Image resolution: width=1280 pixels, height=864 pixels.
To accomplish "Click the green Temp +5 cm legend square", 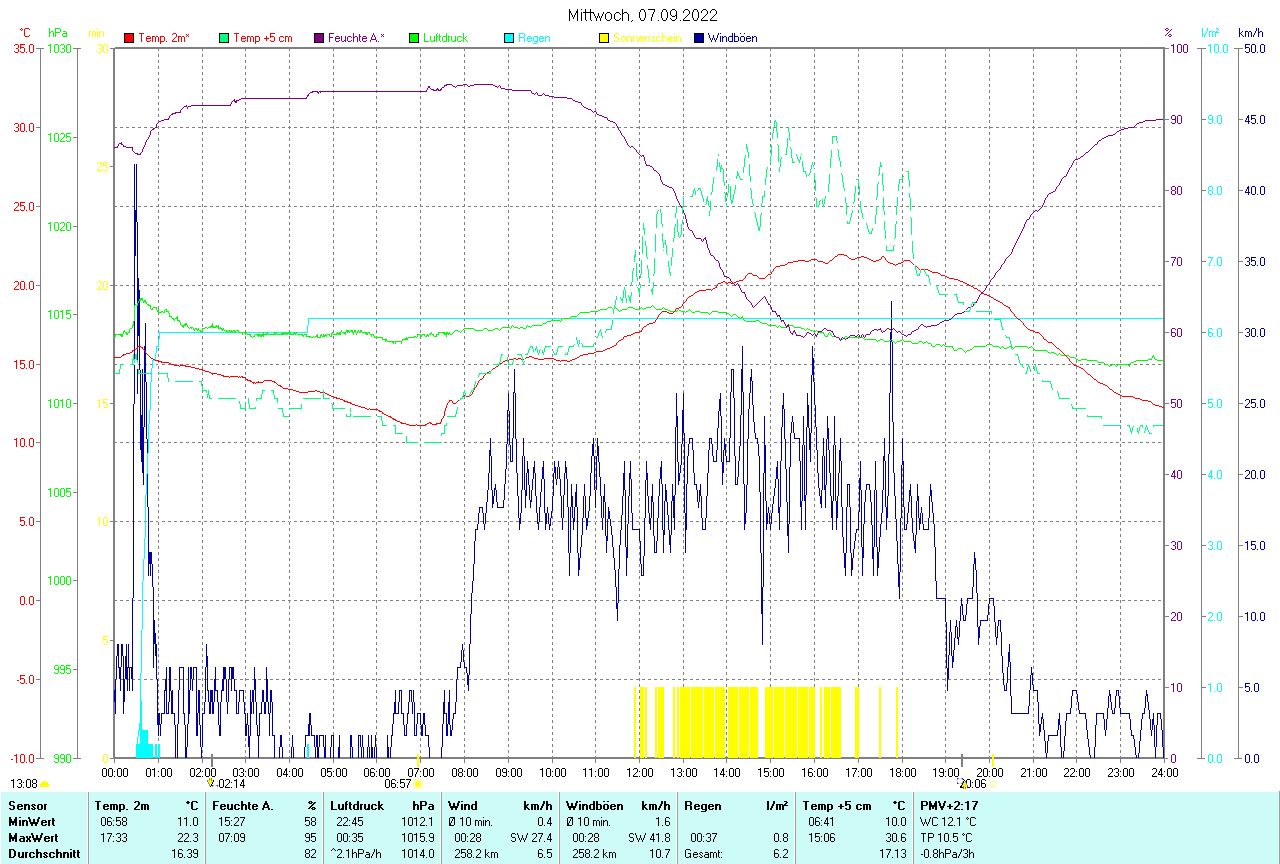I will 224,38.
